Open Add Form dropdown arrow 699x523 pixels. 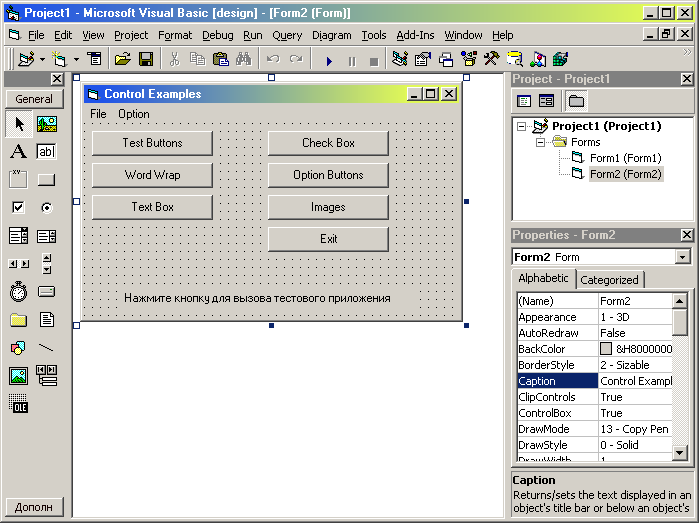(76, 59)
